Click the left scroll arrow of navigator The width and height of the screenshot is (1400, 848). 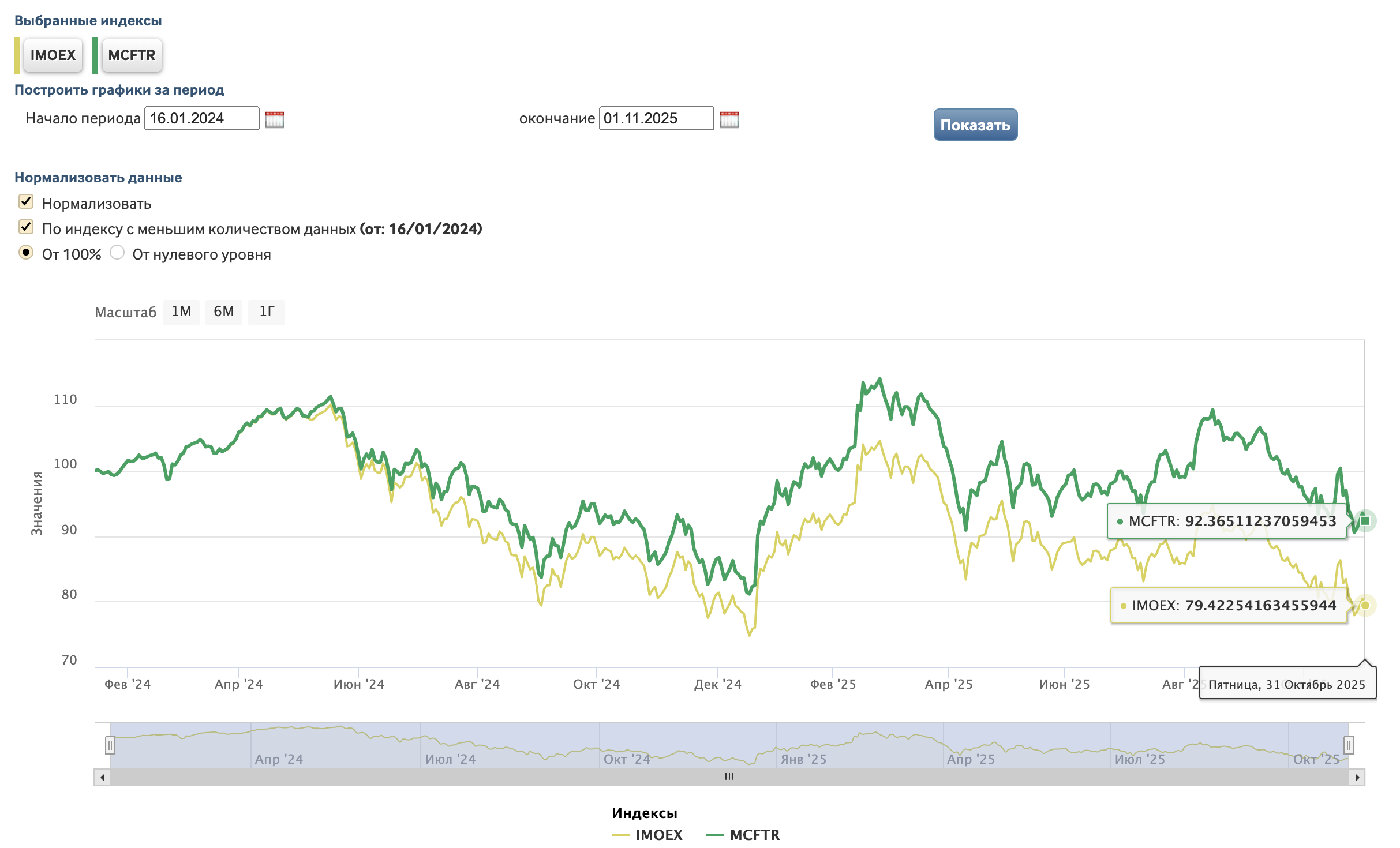[x=102, y=777]
